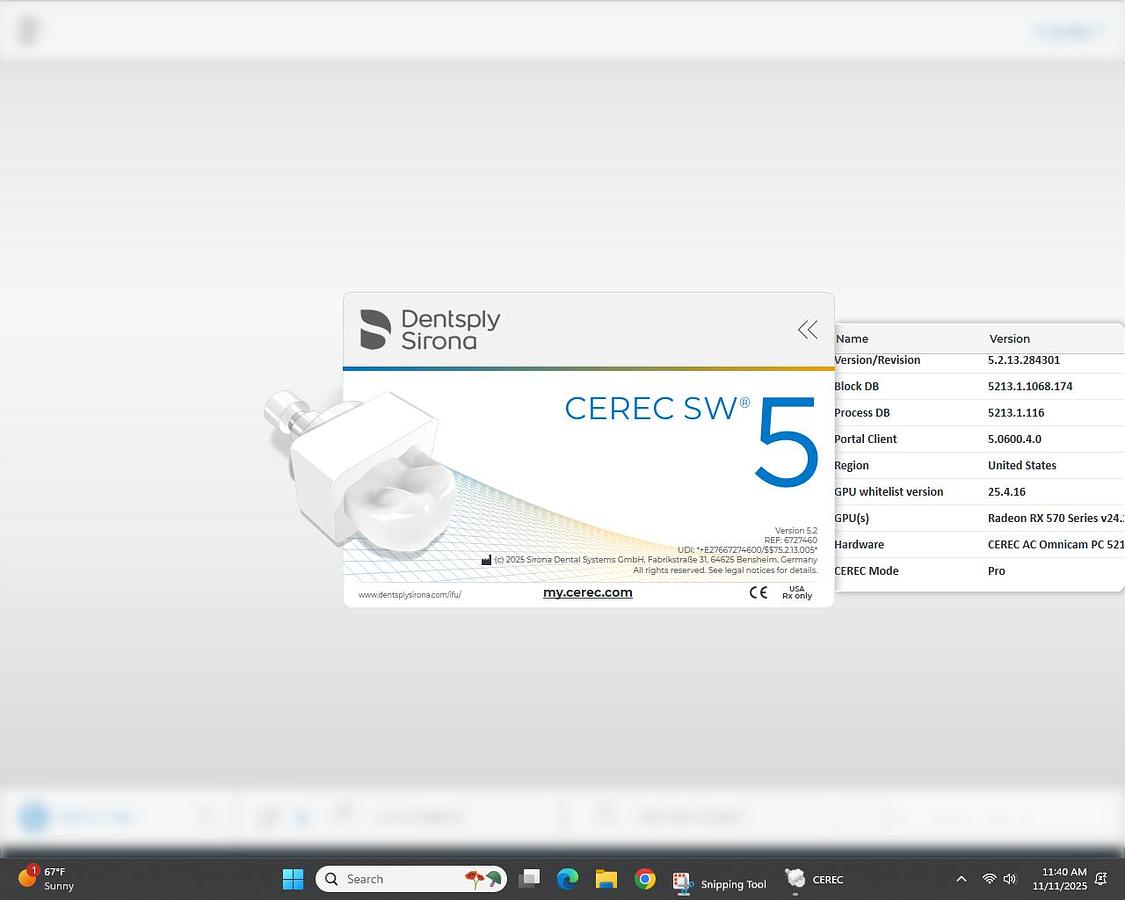This screenshot has width=1125, height=900.
Task: Click the Wi-Fi network icon in the tray
Action: [x=989, y=878]
